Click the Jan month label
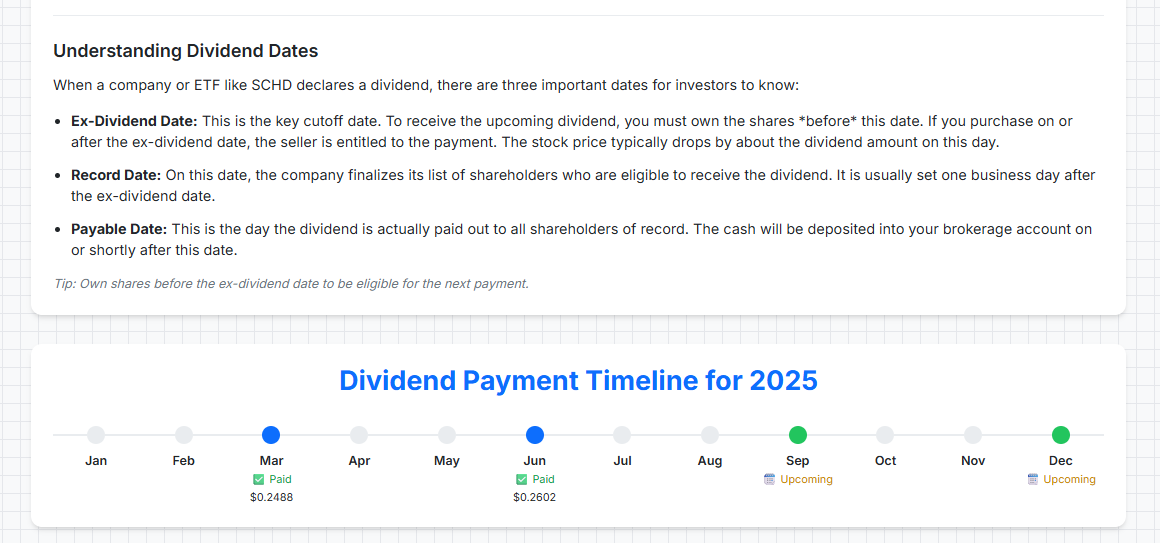This screenshot has width=1160, height=543. [x=96, y=461]
